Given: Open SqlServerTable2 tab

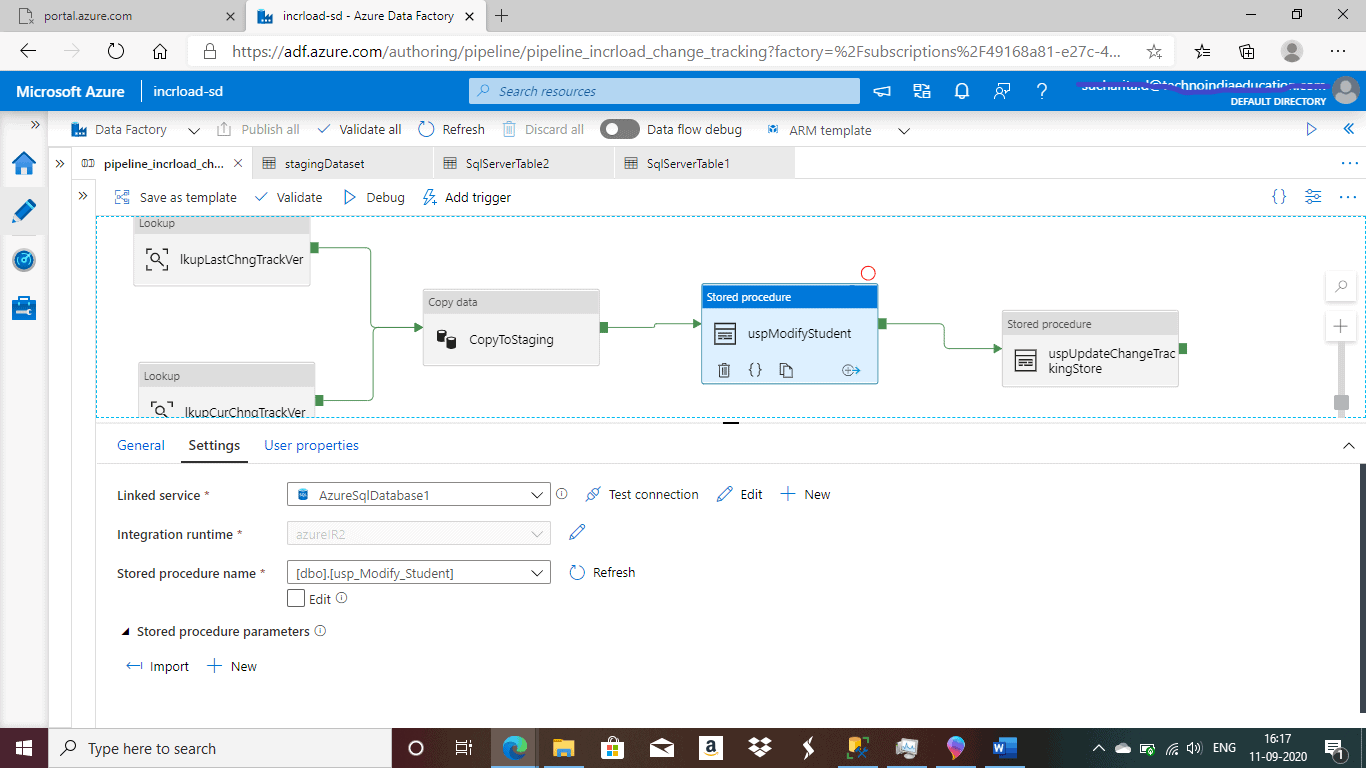Looking at the screenshot, I should pyautogui.click(x=524, y=163).
